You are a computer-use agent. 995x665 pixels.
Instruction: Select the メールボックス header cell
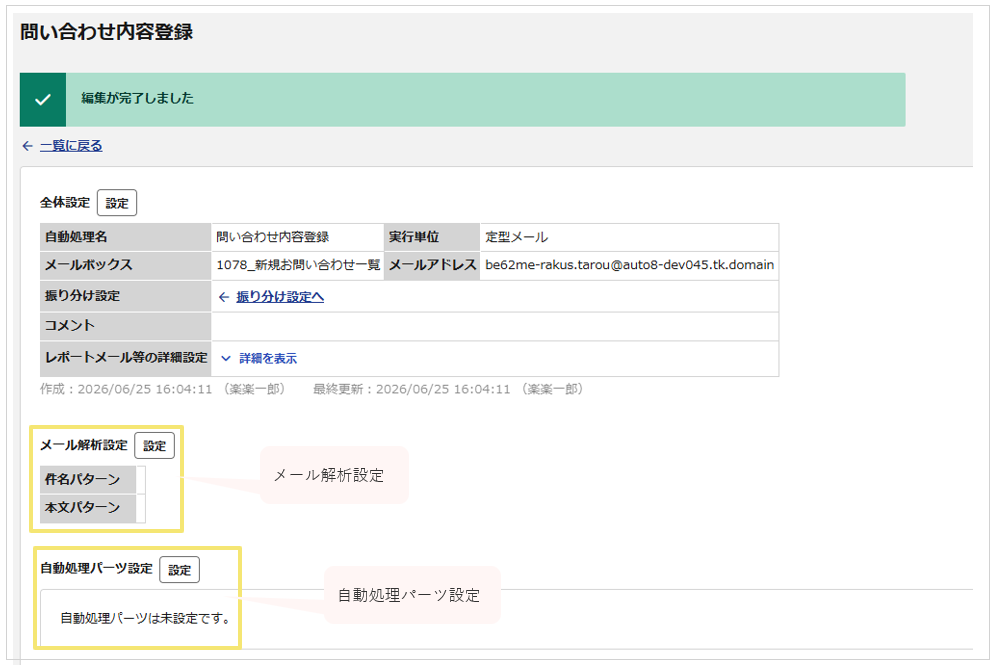[126, 265]
